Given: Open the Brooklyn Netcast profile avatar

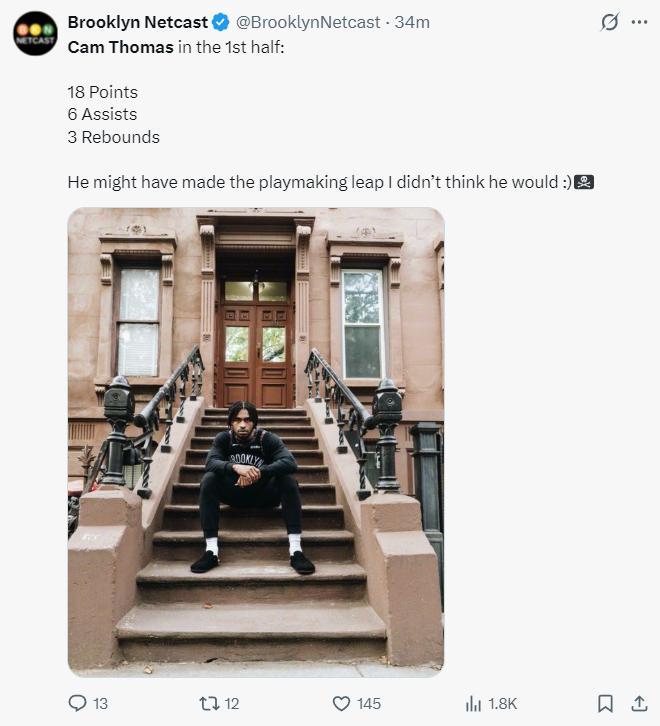Looking at the screenshot, I should [x=35, y=33].
